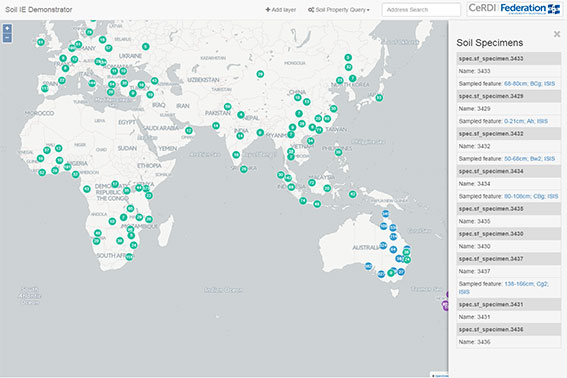Select the marker on Sicily south of Italy
The height and width of the screenshot is (378, 567).
[x=92, y=83]
